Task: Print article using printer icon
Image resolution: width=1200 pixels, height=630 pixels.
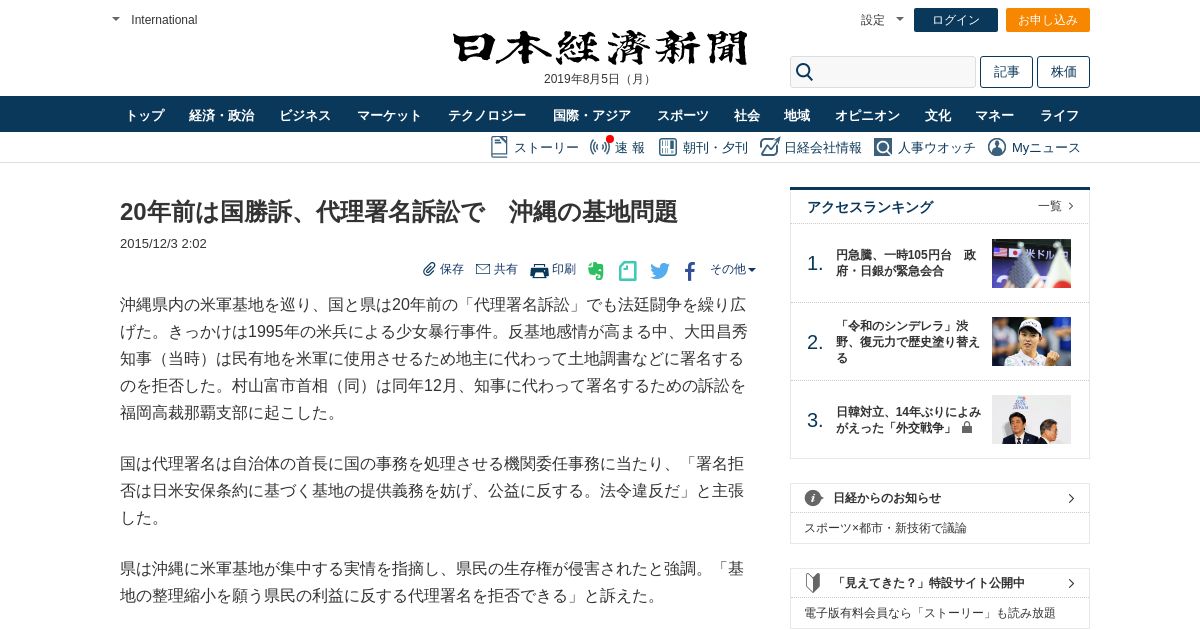Action: (539, 270)
